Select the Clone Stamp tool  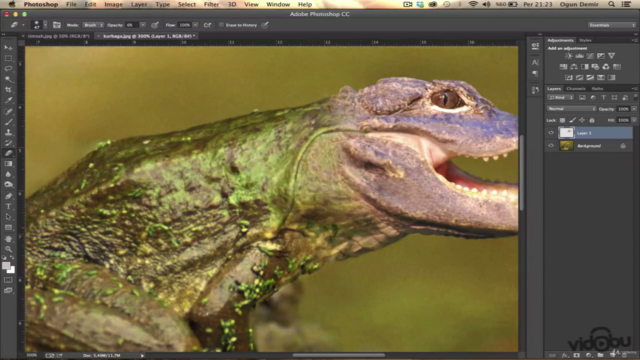click(x=8, y=132)
